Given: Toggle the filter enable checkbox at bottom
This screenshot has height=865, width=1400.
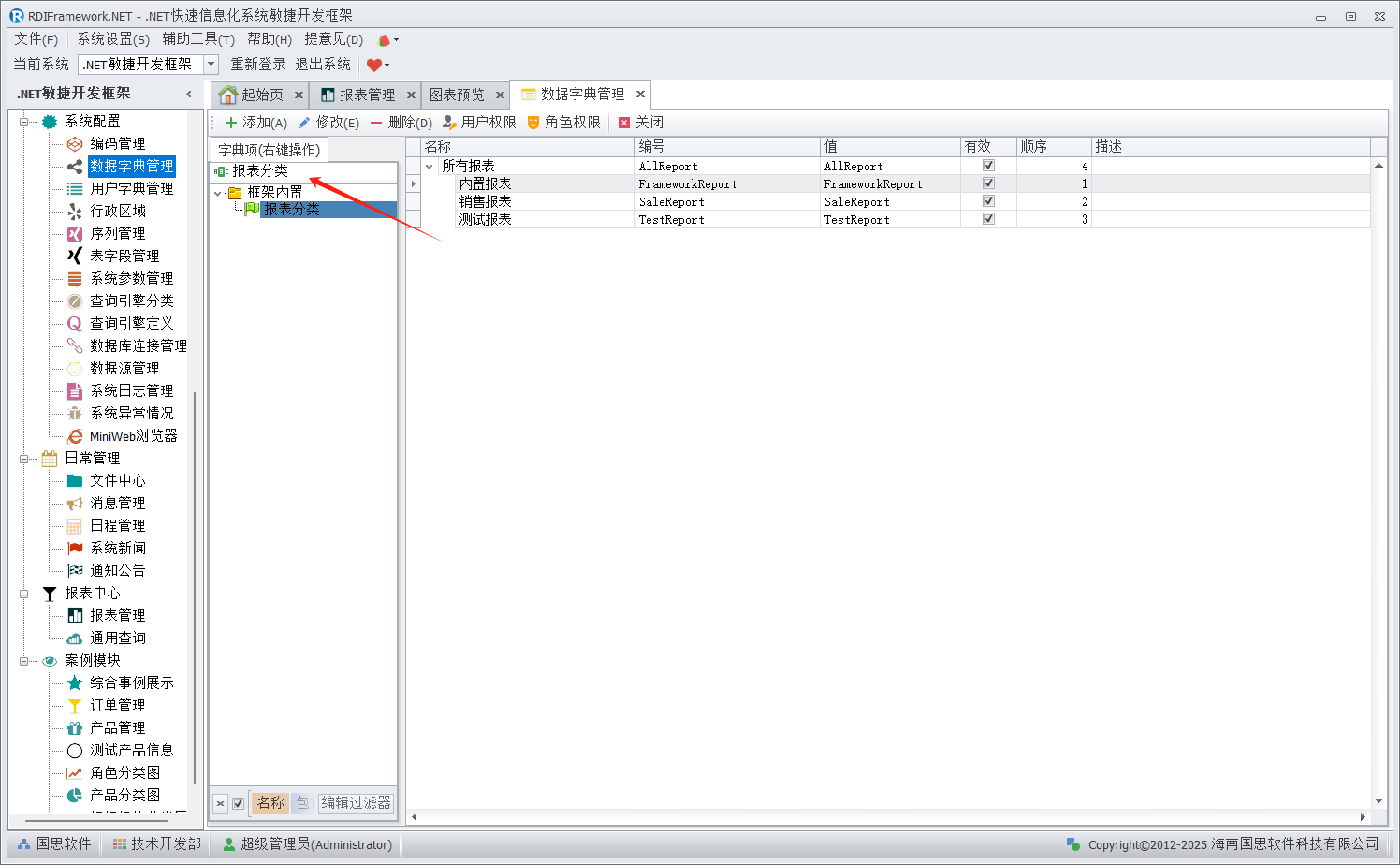Looking at the screenshot, I should [x=239, y=803].
